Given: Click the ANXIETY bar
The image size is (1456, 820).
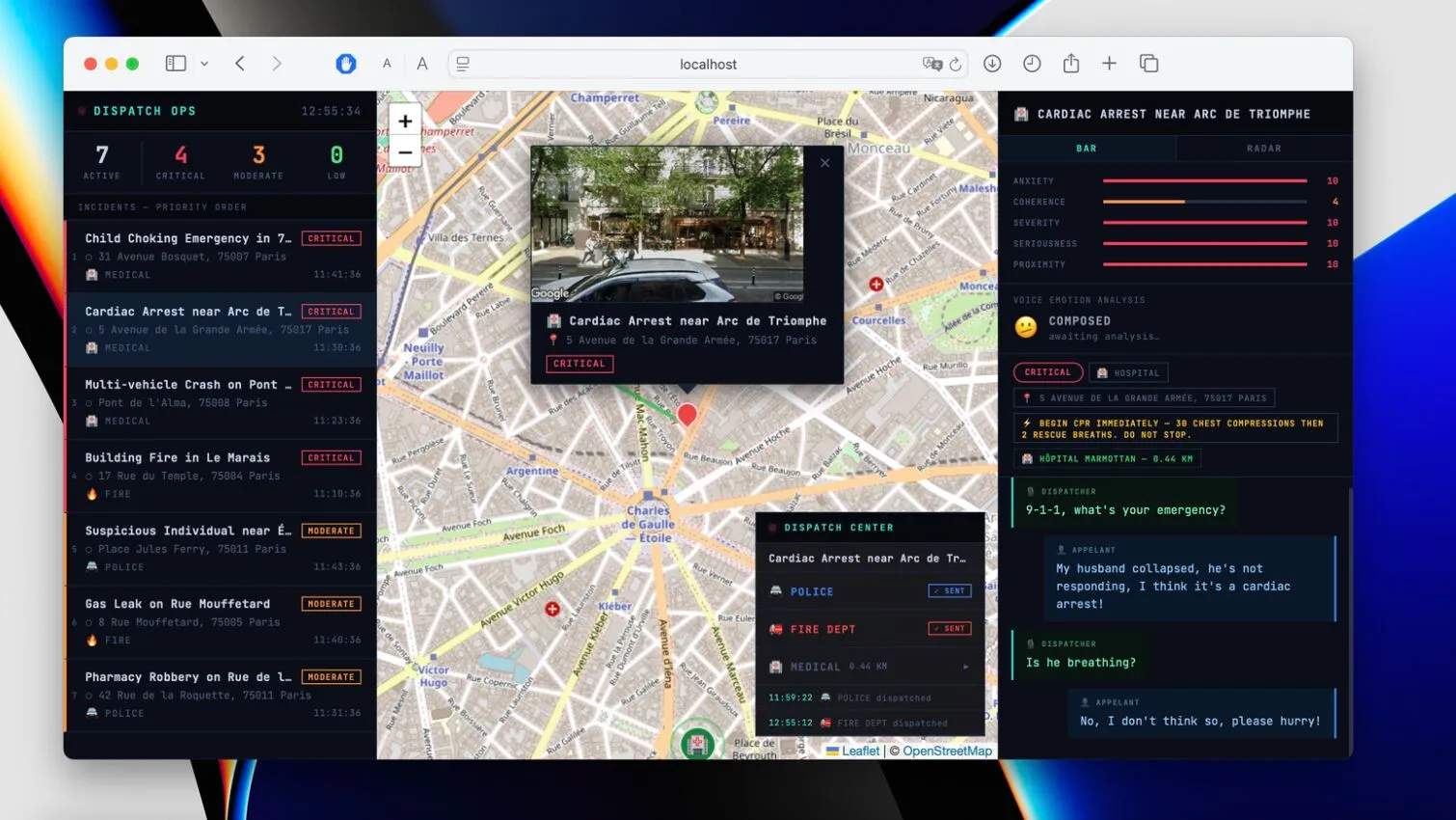Looking at the screenshot, I should [x=1205, y=180].
